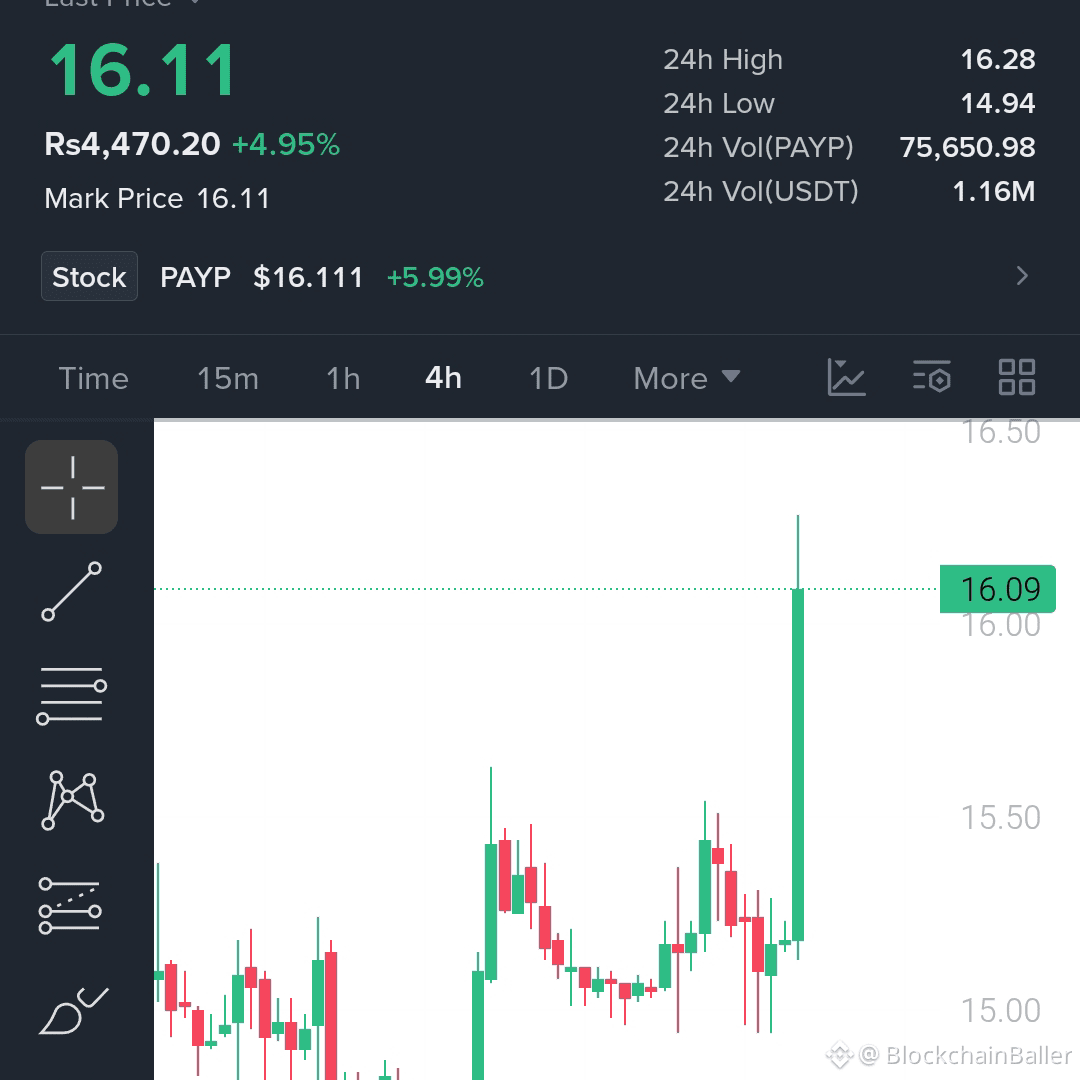
Task: Tap the Rs4,470.20 converted price
Action: click(x=132, y=144)
